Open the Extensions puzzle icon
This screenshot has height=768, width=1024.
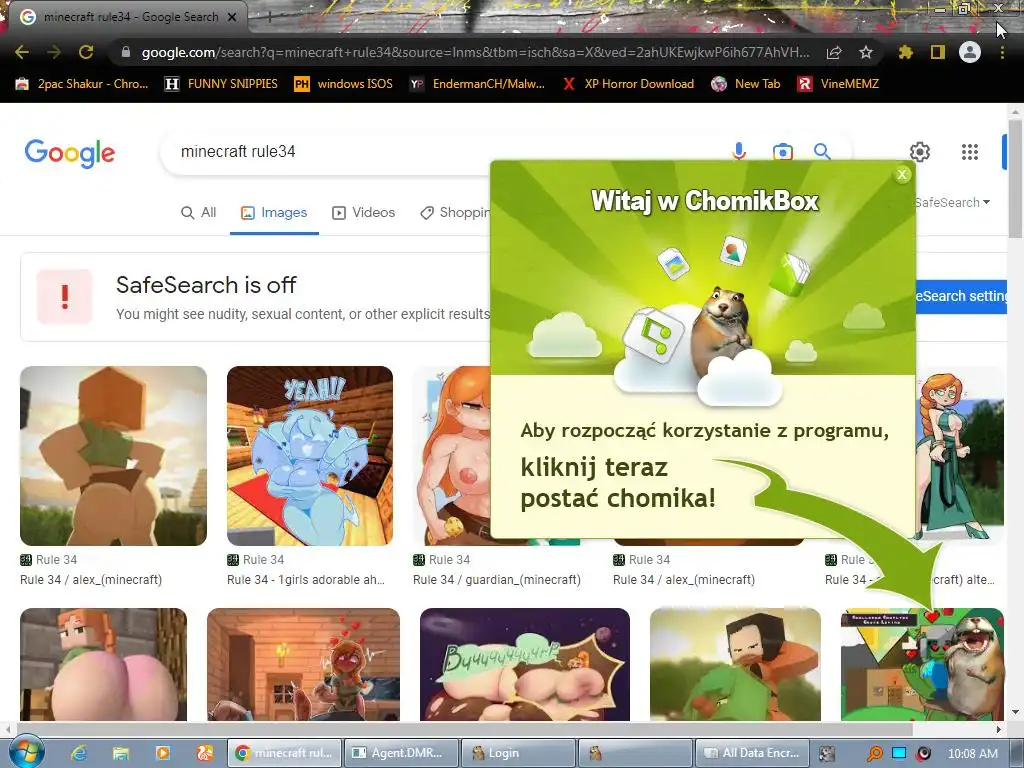pos(906,52)
